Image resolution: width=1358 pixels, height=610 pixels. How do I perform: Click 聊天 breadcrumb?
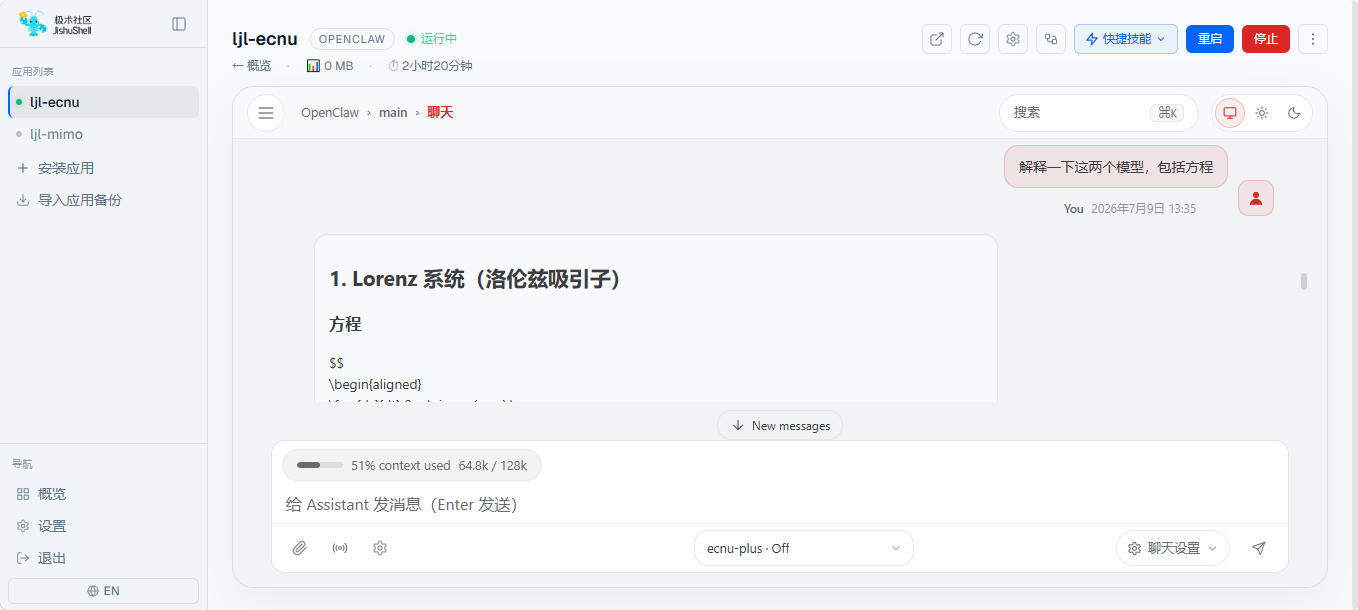point(440,113)
